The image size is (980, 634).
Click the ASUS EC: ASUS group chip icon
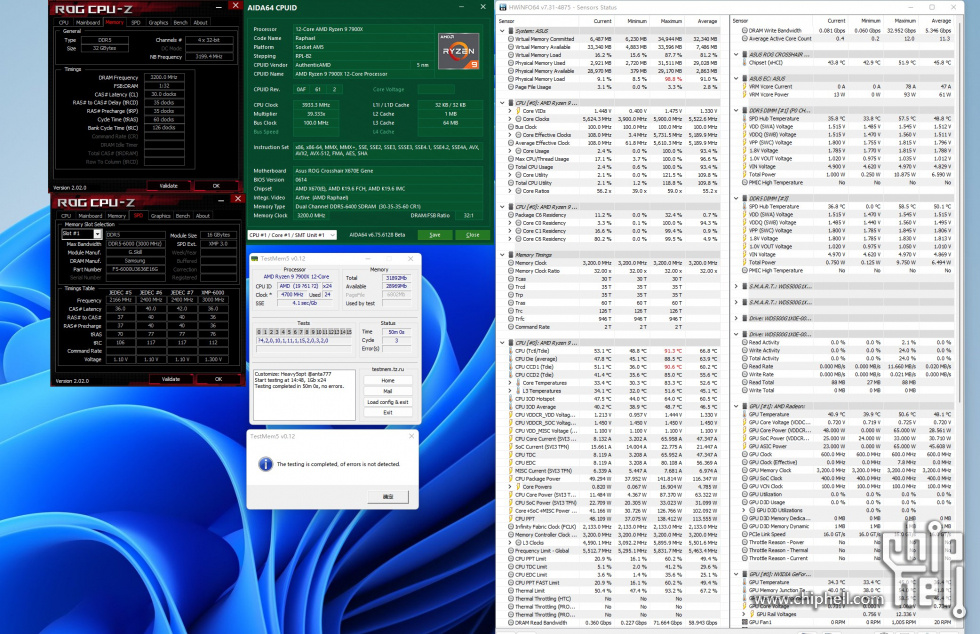coord(744,79)
